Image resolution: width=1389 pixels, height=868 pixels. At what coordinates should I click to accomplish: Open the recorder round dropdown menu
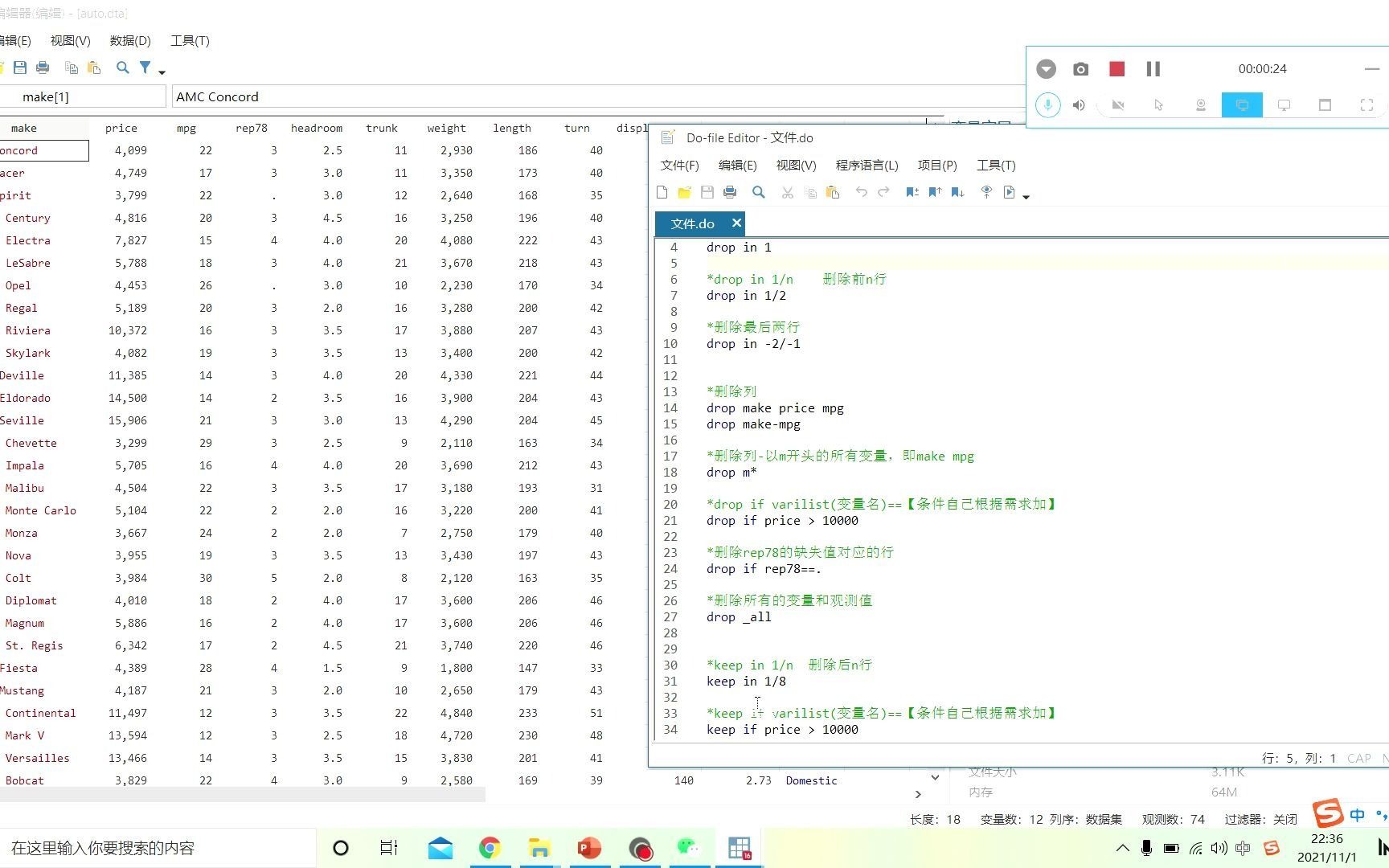pyautogui.click(x=1046, y=69)
